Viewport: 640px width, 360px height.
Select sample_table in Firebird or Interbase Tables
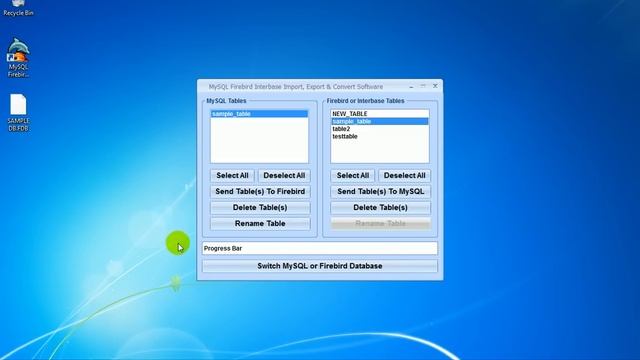point(380,121)
